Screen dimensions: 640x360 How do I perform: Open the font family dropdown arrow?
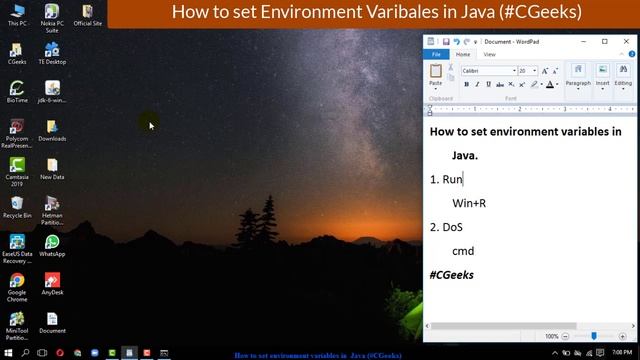tap(514, 71)
